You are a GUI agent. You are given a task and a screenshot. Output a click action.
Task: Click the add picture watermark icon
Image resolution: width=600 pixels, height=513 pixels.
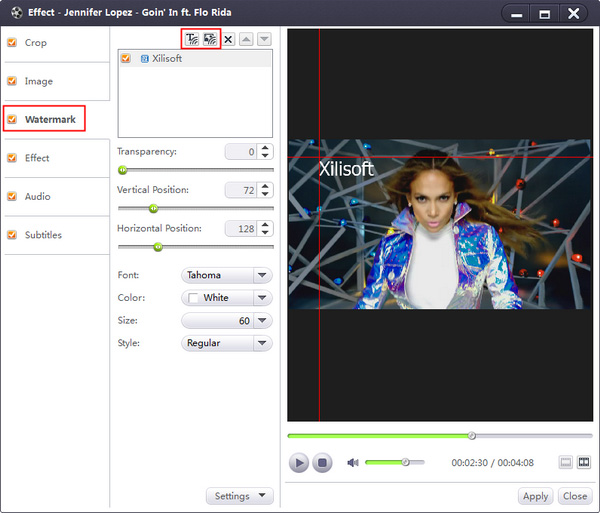pyautogui.click(x=210, y=39)
